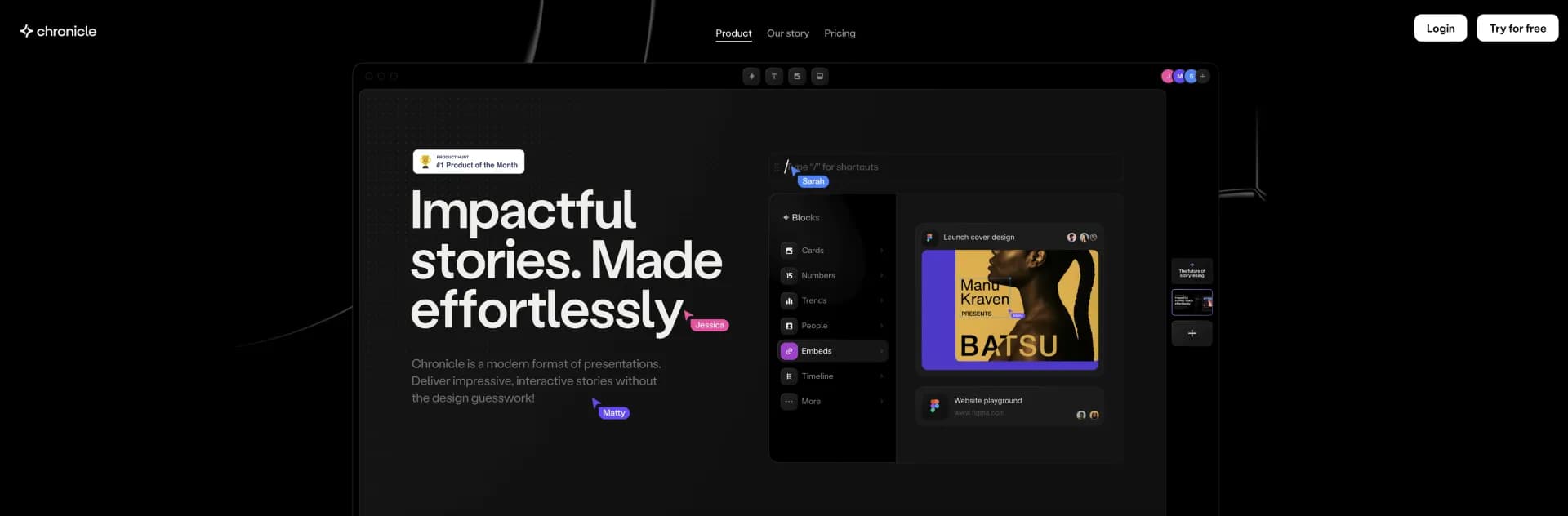Click the 'Chronicle is a modern format' paragraph
This screenshot has width=1568, height=516.
(537, 381)
